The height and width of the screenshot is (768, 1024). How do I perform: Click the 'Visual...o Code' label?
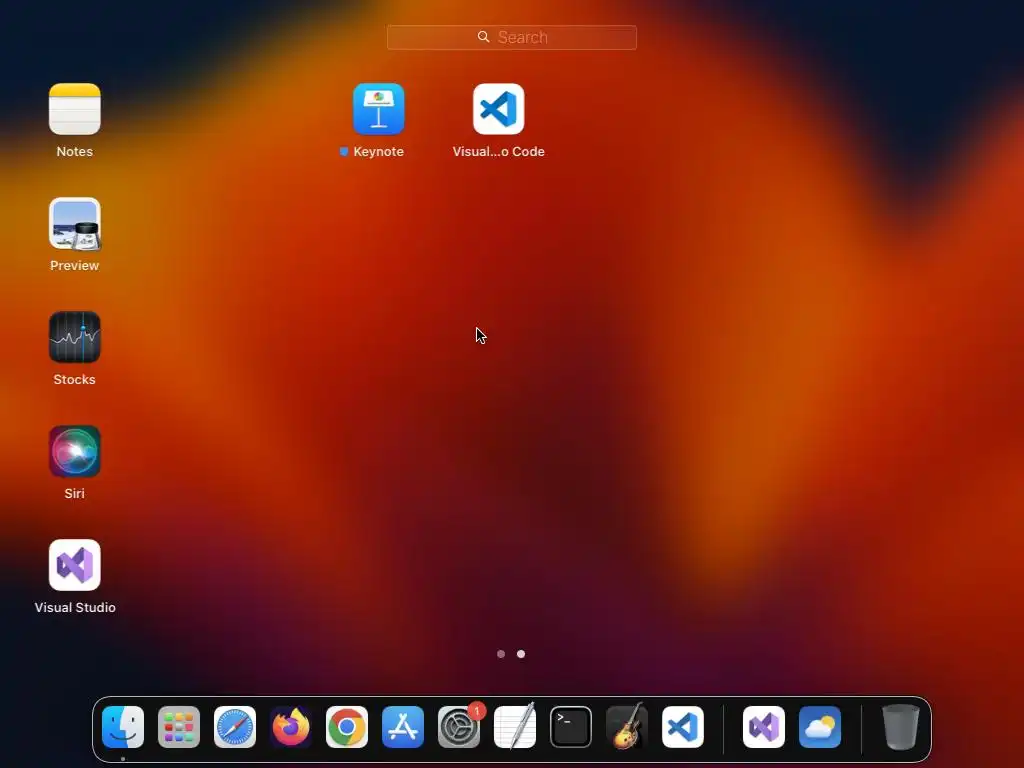(x=498, y=152)
